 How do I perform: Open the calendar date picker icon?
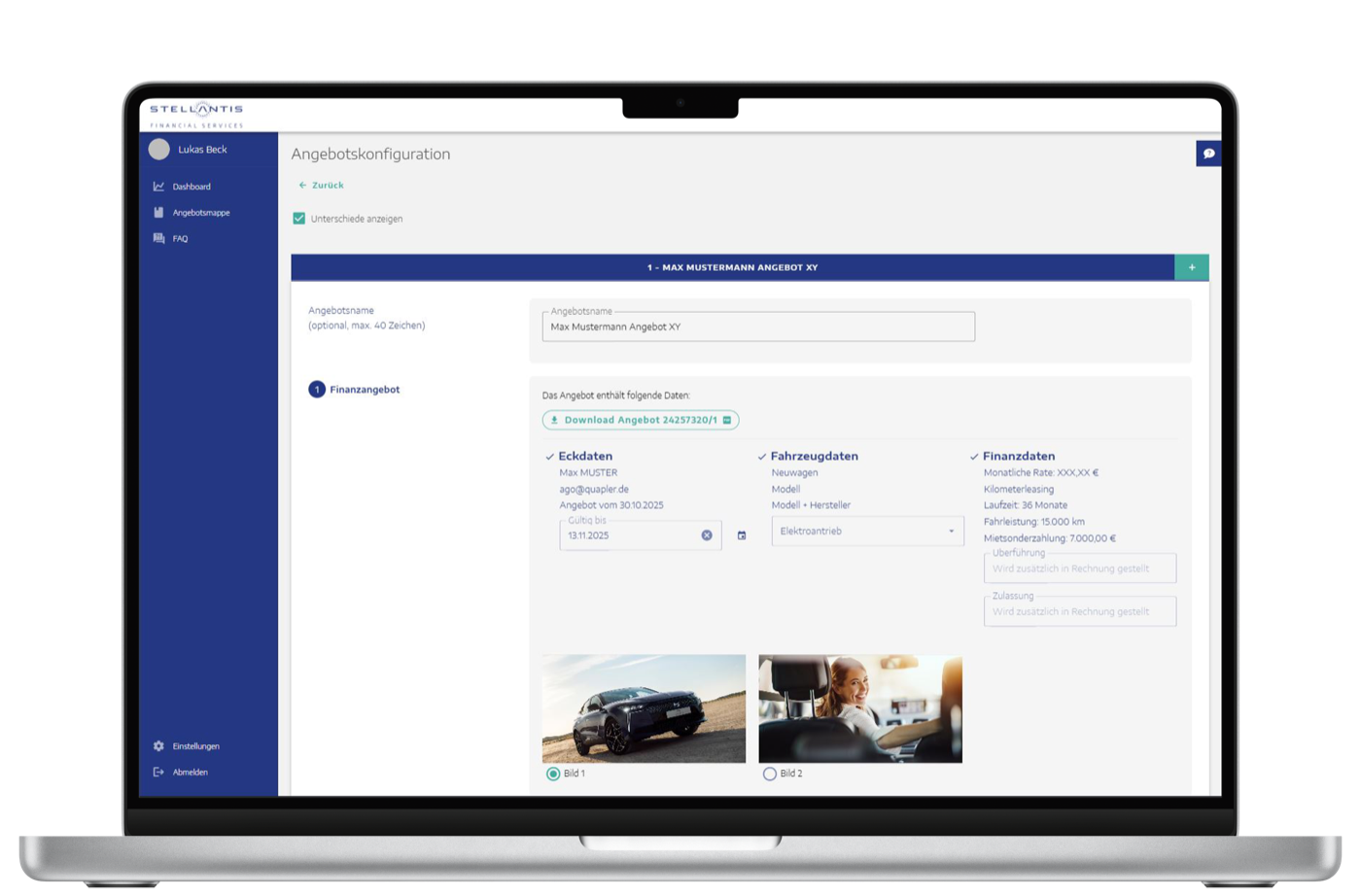coord(742,535)
